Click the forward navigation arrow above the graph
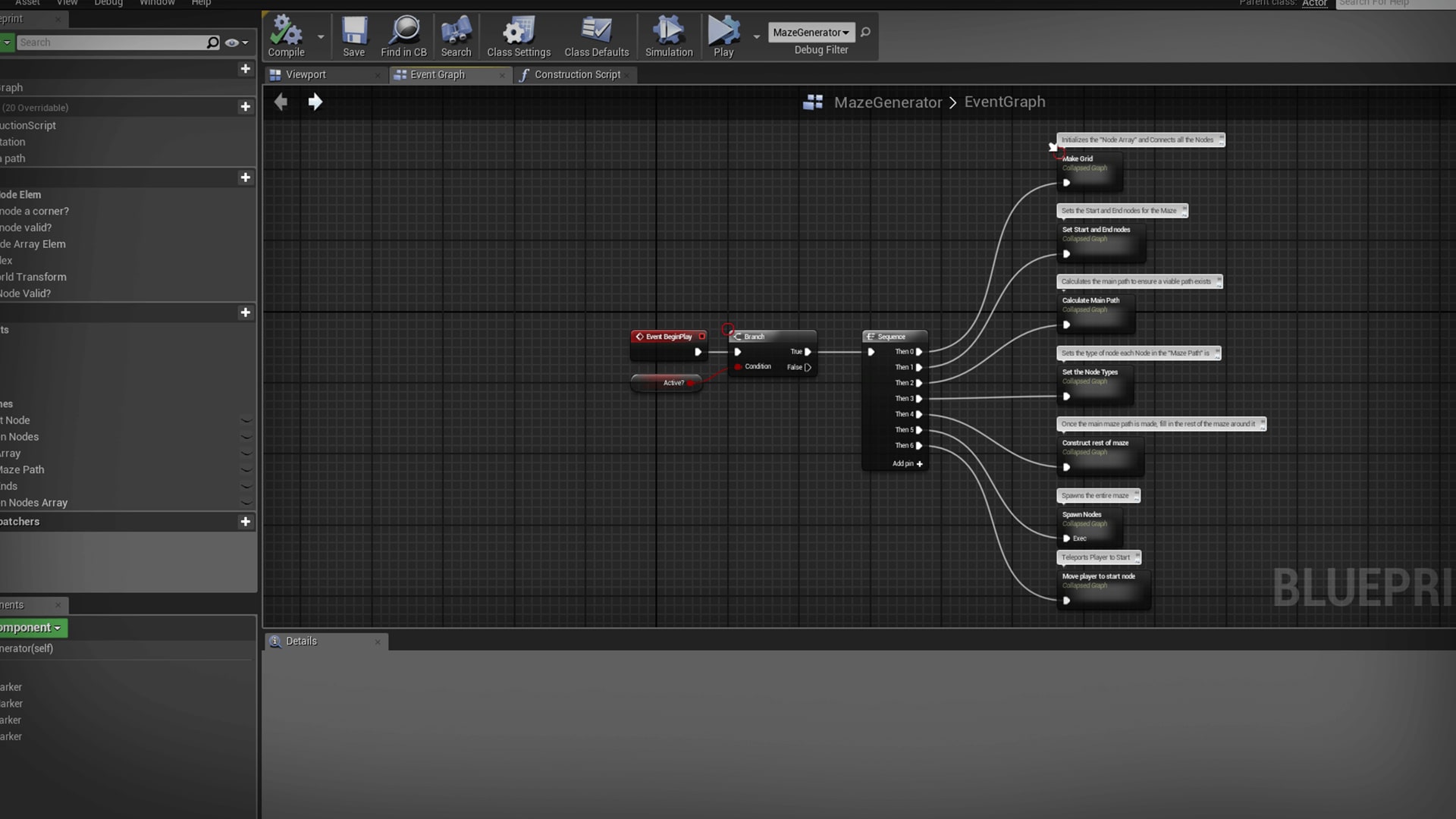 315,102
